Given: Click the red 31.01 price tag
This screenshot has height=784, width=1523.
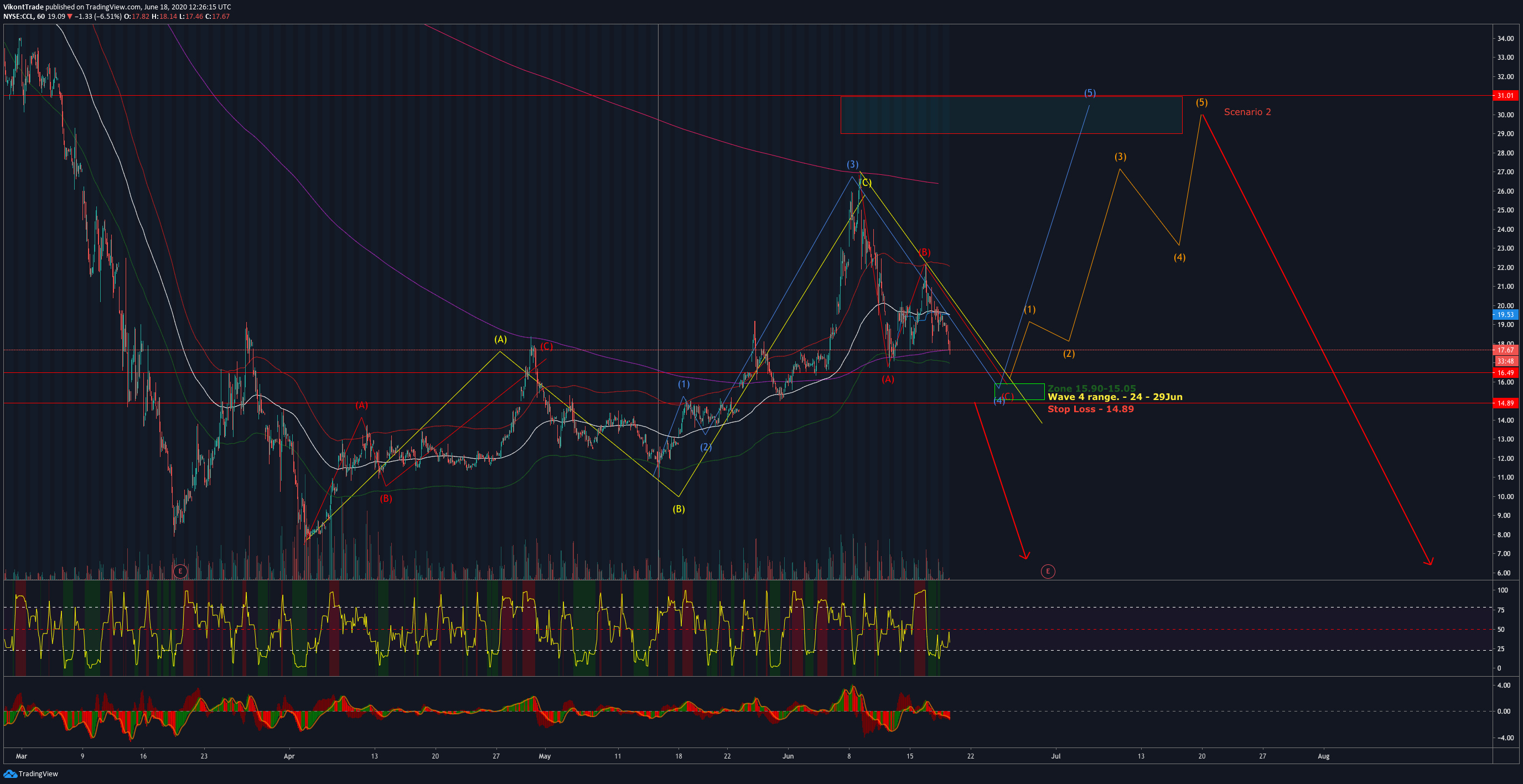Looking at the screenshot, I should point(1505,95).
